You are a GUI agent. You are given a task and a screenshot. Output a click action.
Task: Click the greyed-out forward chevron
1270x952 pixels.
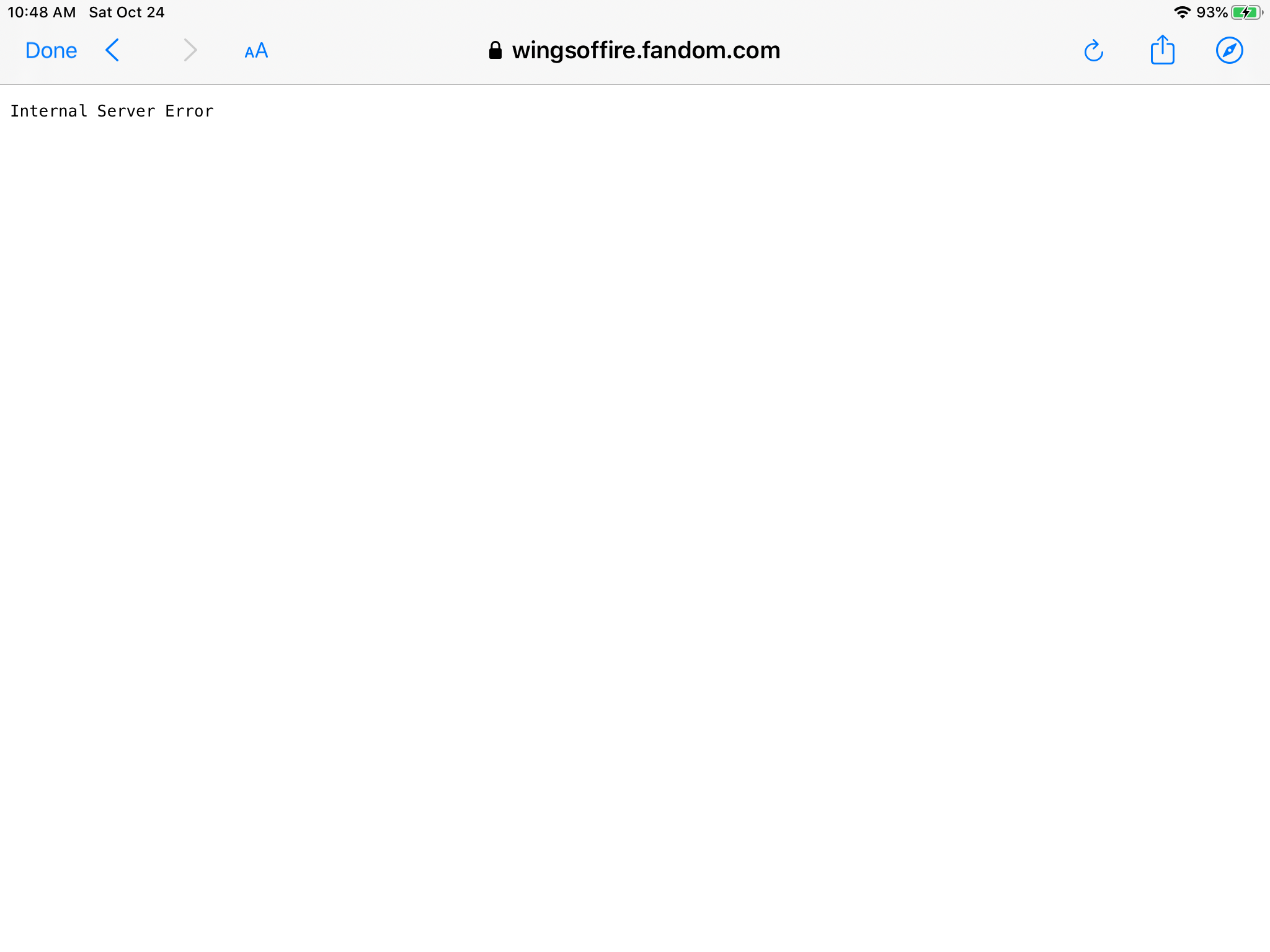pyautogui.click(x=190, y=50)
